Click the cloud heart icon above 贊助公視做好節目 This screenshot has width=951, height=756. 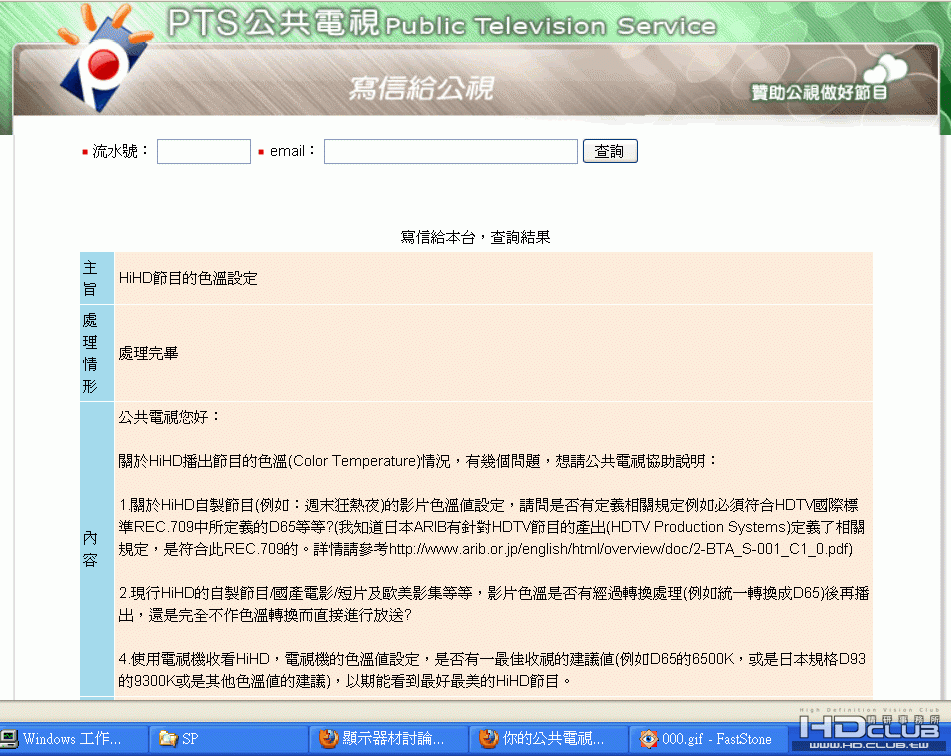[x=885, y=69]
